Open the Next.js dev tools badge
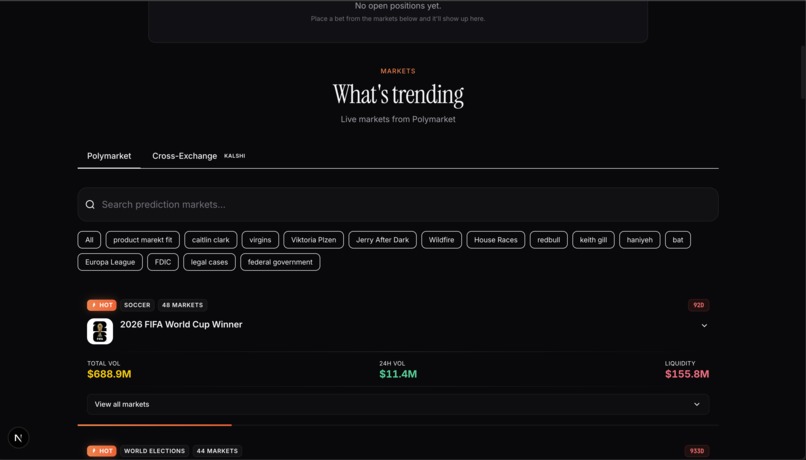Screen dimensions: 806x460 19,438
